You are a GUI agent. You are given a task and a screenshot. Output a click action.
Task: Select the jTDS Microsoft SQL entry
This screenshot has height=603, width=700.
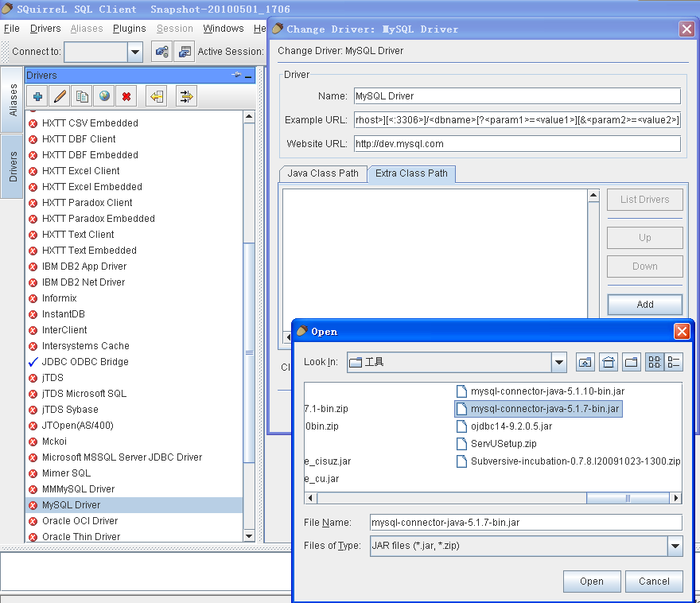(x=134, y=394)
